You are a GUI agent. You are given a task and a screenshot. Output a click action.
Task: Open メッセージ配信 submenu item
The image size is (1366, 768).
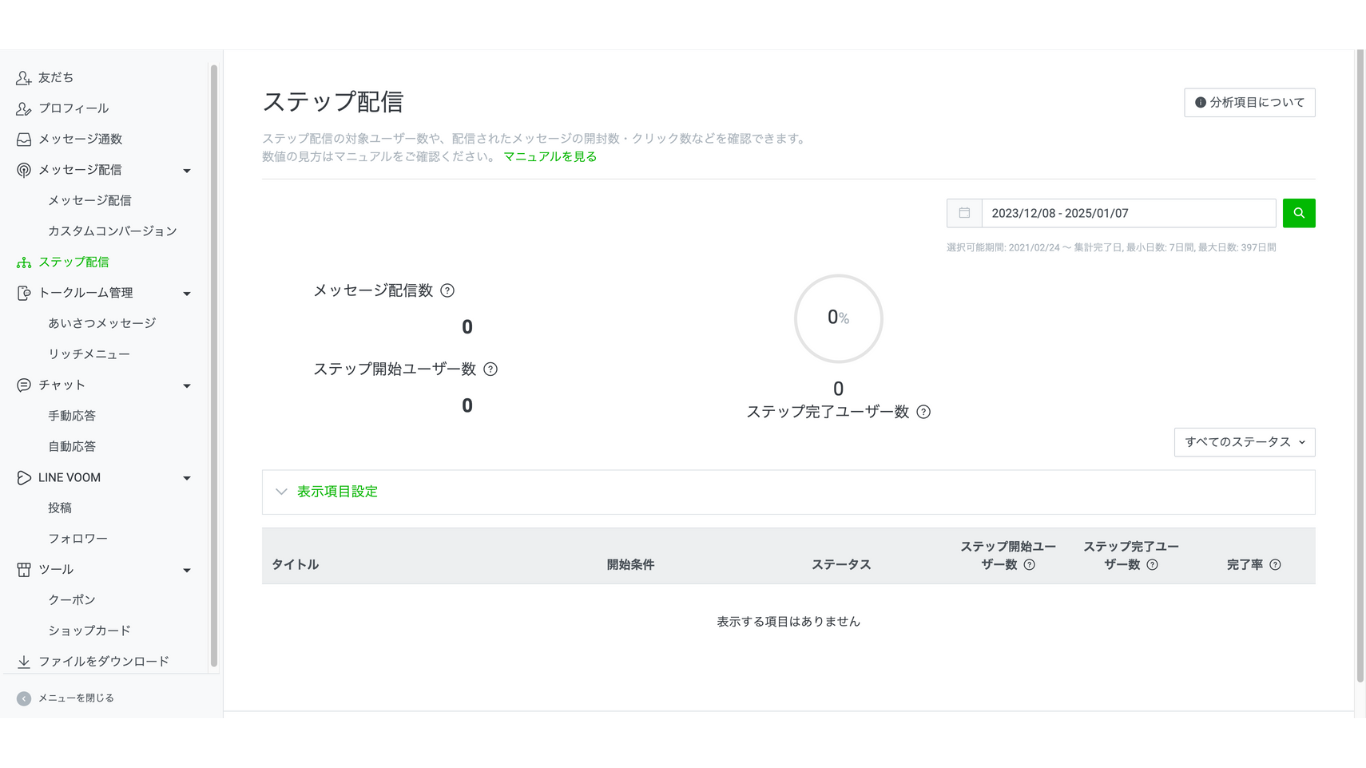(x=90, y=201)
